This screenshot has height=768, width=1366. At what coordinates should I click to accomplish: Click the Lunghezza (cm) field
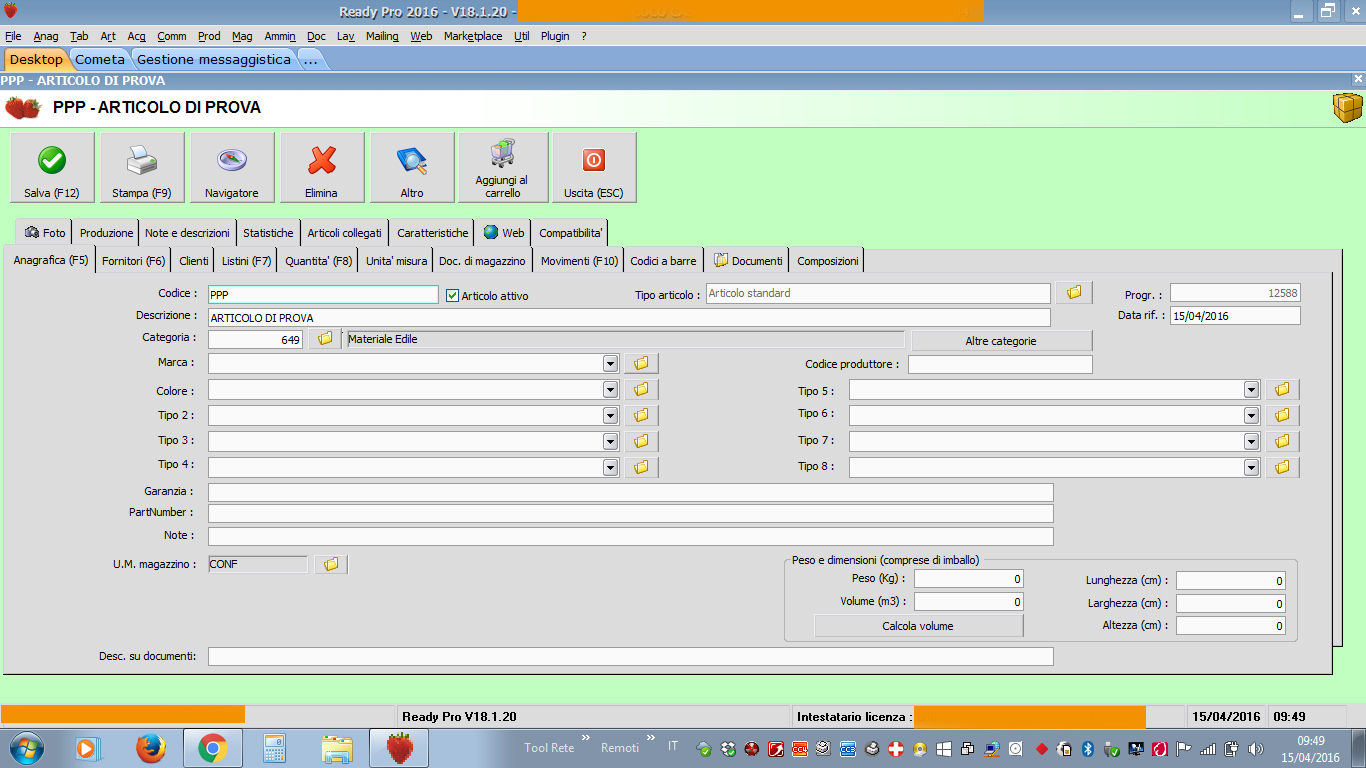click(1230, 581)
